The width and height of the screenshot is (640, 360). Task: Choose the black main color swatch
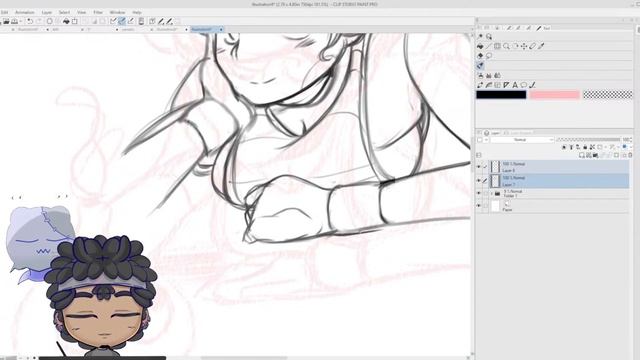coord(501,95)
